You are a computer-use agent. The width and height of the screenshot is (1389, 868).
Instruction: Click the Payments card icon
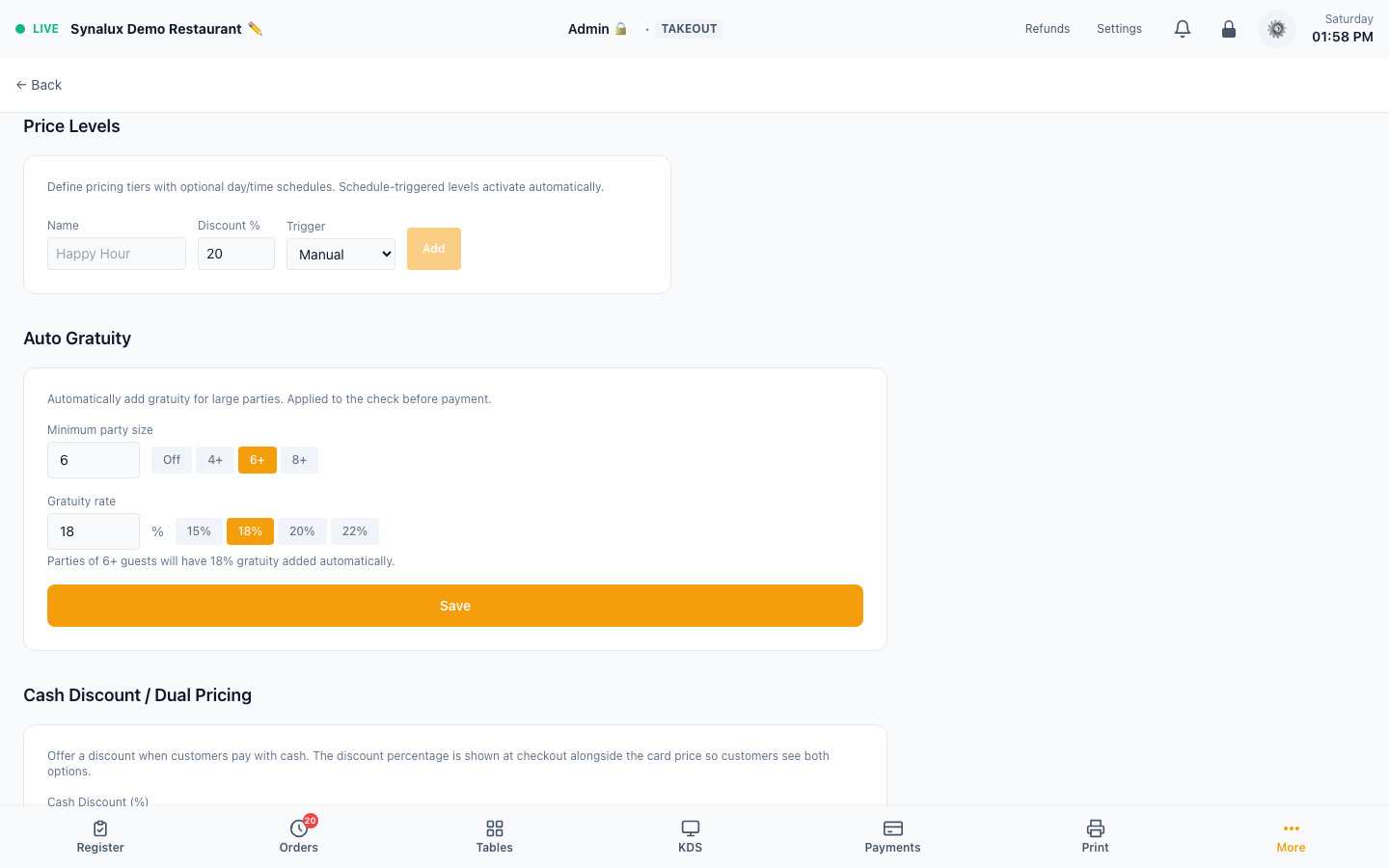tap(893, 828)
